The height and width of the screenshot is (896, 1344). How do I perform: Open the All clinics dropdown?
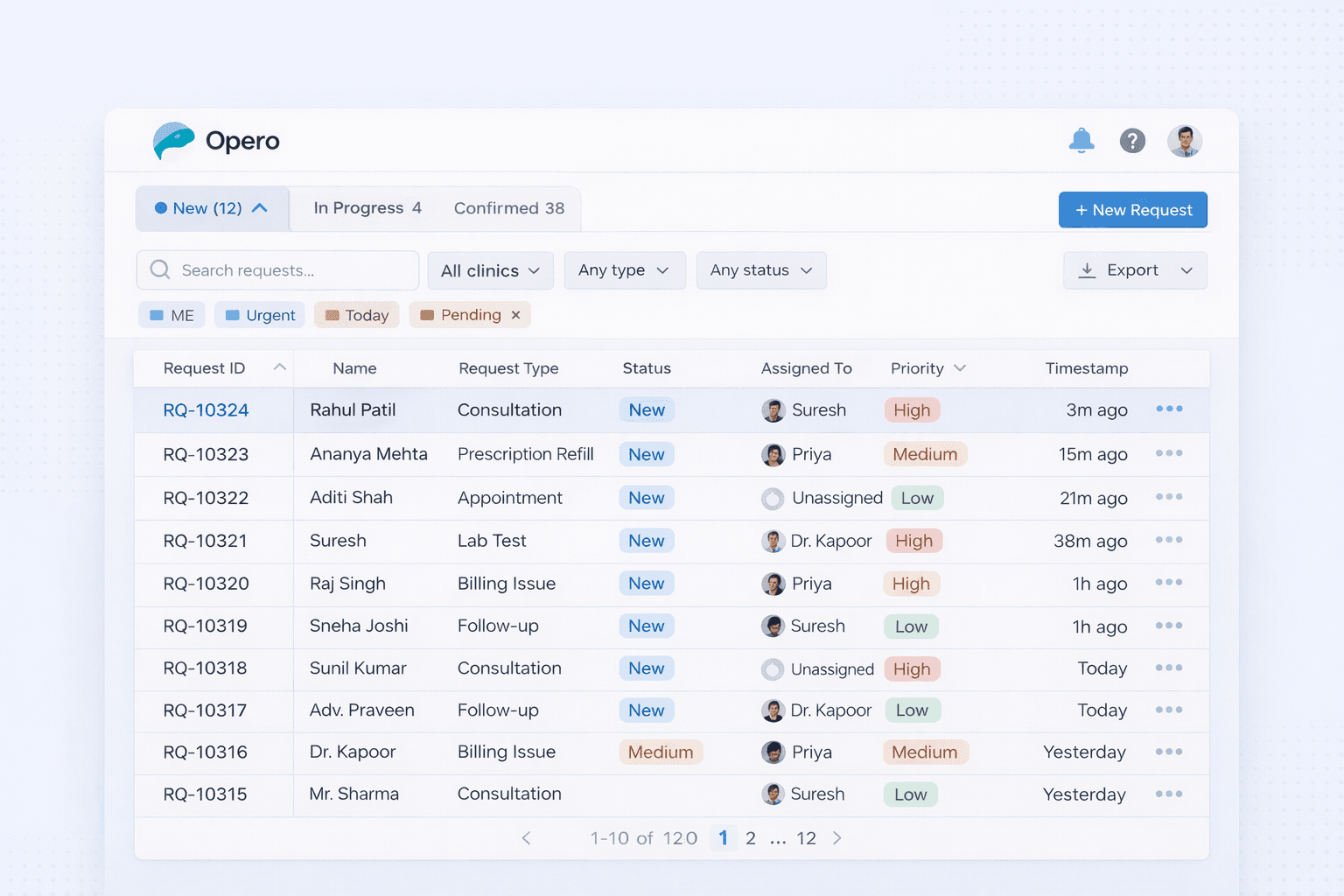click(x=489, y=269)
